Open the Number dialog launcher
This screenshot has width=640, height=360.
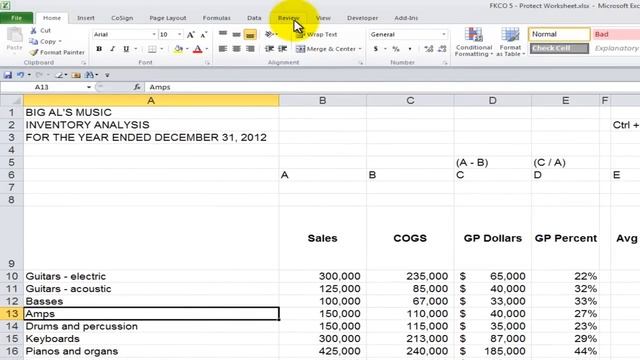(x=444, y=63)
